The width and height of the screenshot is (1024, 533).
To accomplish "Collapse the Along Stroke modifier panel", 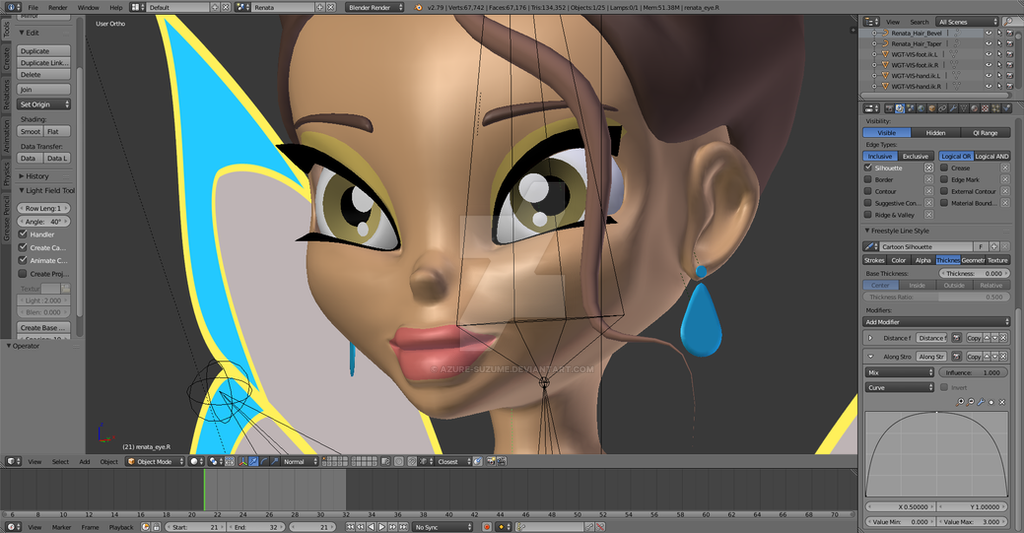I will [871, 357].
